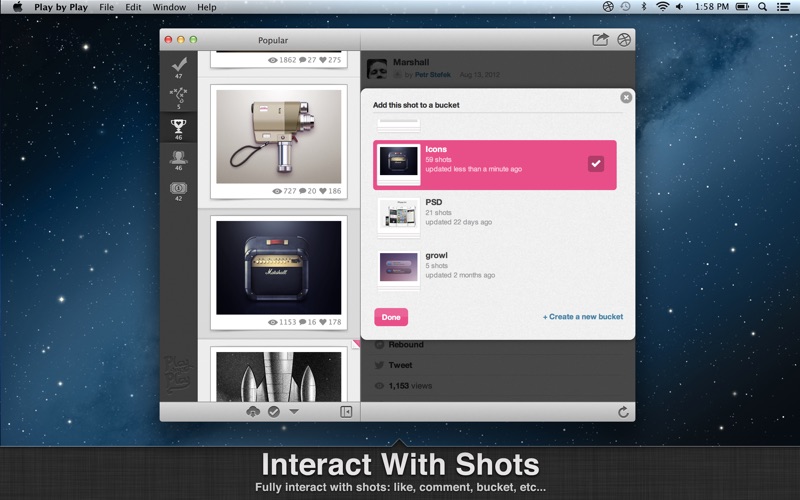This screenshot has width=800, height=500.
Task: Click the cloud download icon
Action: 253,412
